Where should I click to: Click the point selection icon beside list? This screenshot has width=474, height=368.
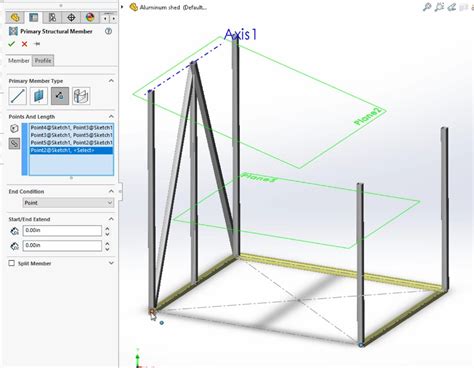click(14, 128)
